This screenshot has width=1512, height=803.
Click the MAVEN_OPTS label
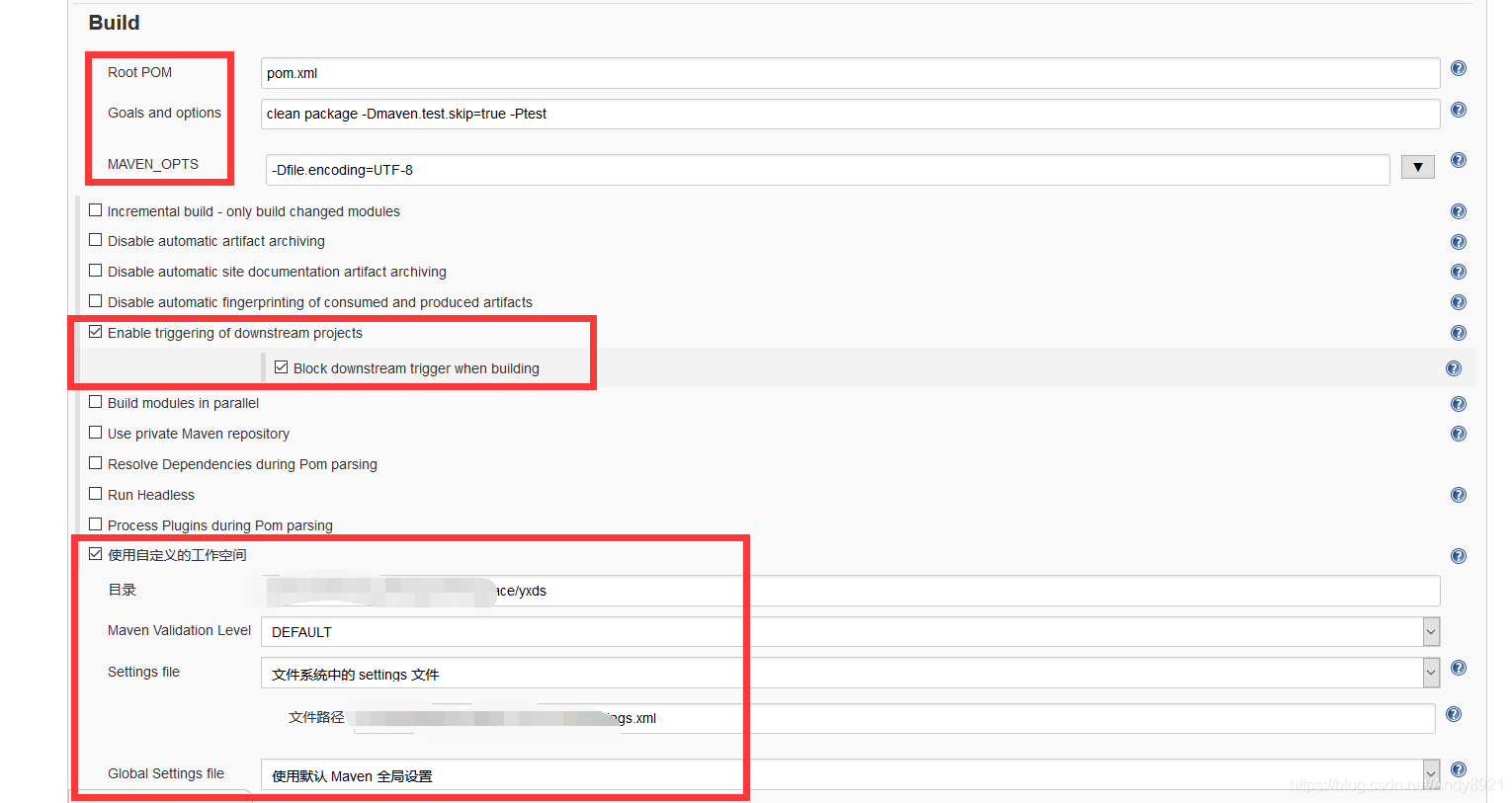(x=153, y=164)
